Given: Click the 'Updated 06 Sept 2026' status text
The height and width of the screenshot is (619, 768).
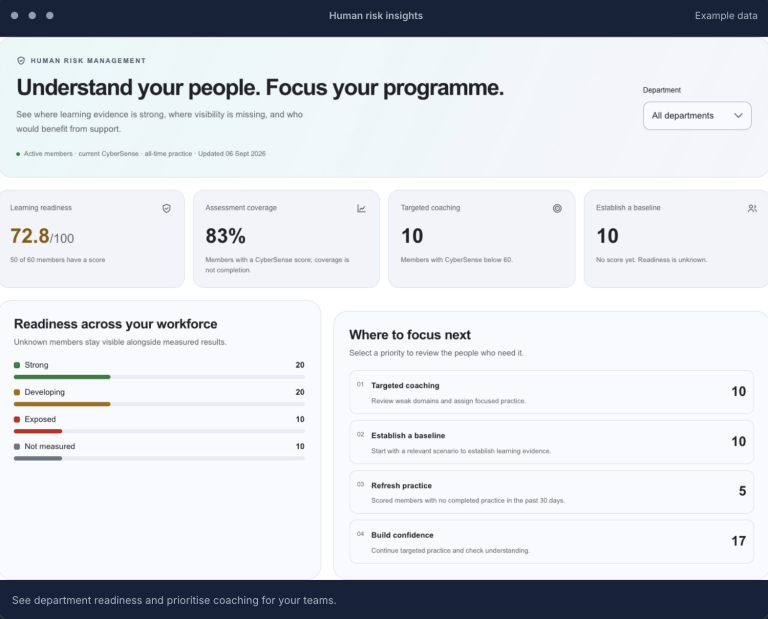Looking at the screenshot, I should pos(232,154).
